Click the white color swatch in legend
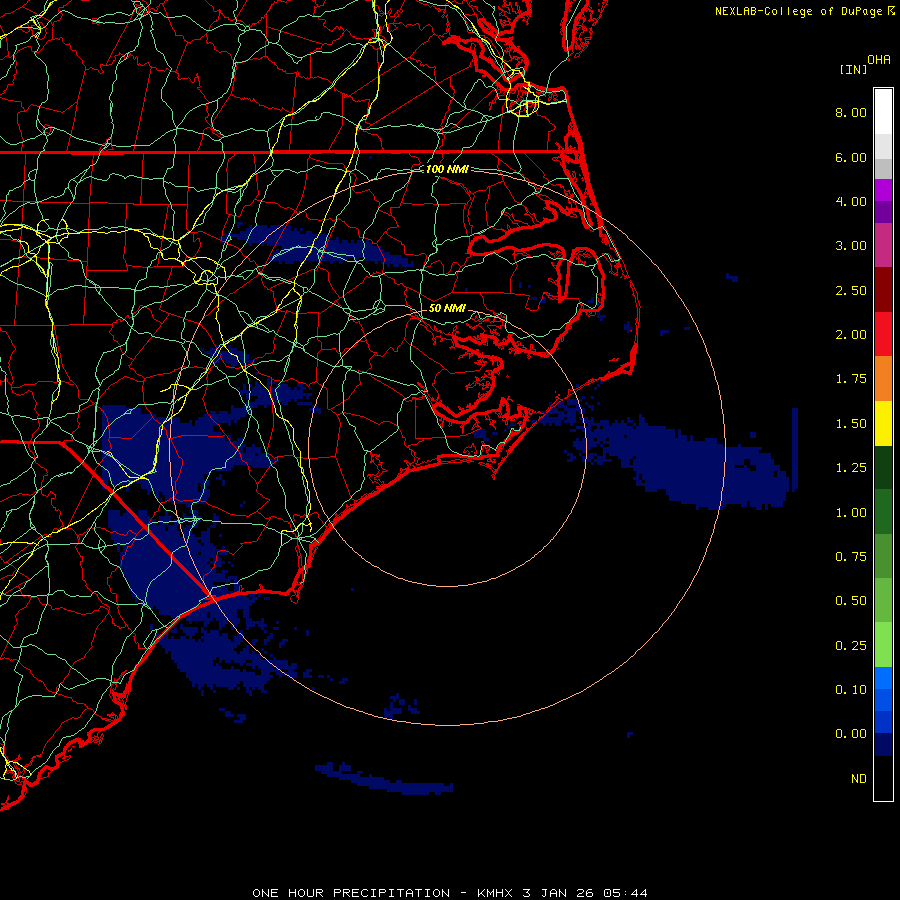 tap(883, 112)
